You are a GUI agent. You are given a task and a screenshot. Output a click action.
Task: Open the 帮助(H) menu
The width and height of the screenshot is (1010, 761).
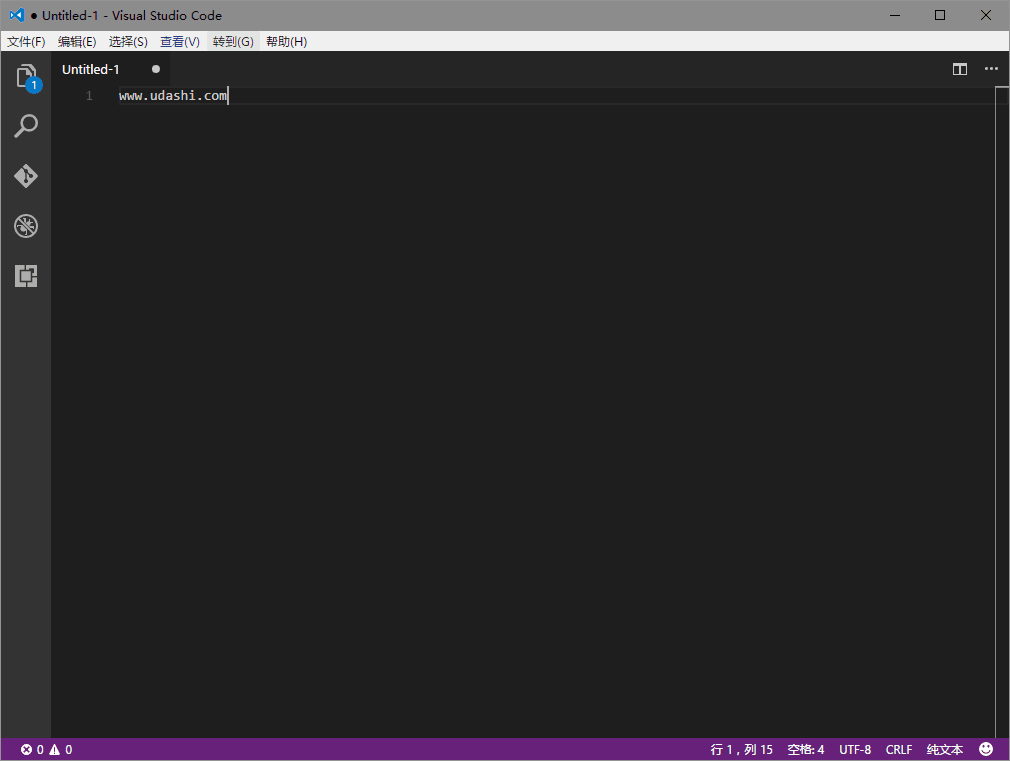287,41
